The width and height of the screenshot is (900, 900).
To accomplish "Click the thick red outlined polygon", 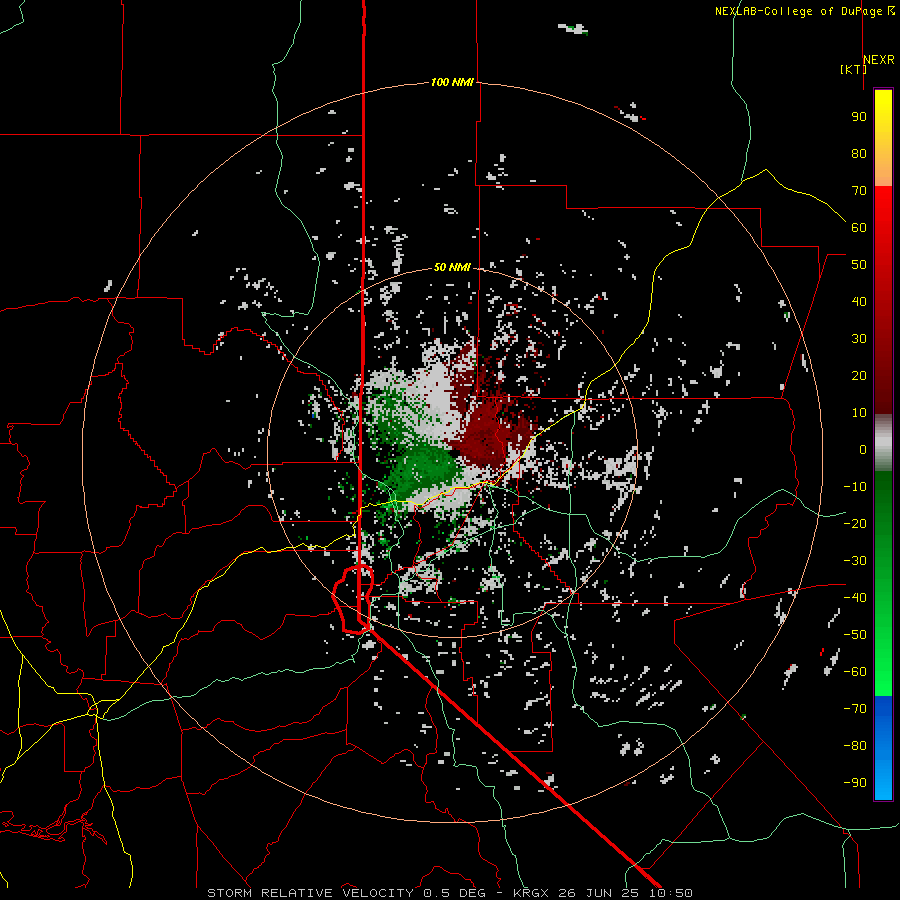I will (353, 599).
